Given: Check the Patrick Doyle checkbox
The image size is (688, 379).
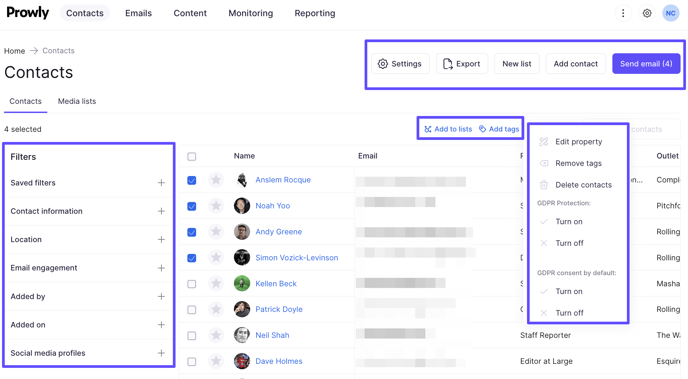Looking at the screenshot, I should 192,310.
